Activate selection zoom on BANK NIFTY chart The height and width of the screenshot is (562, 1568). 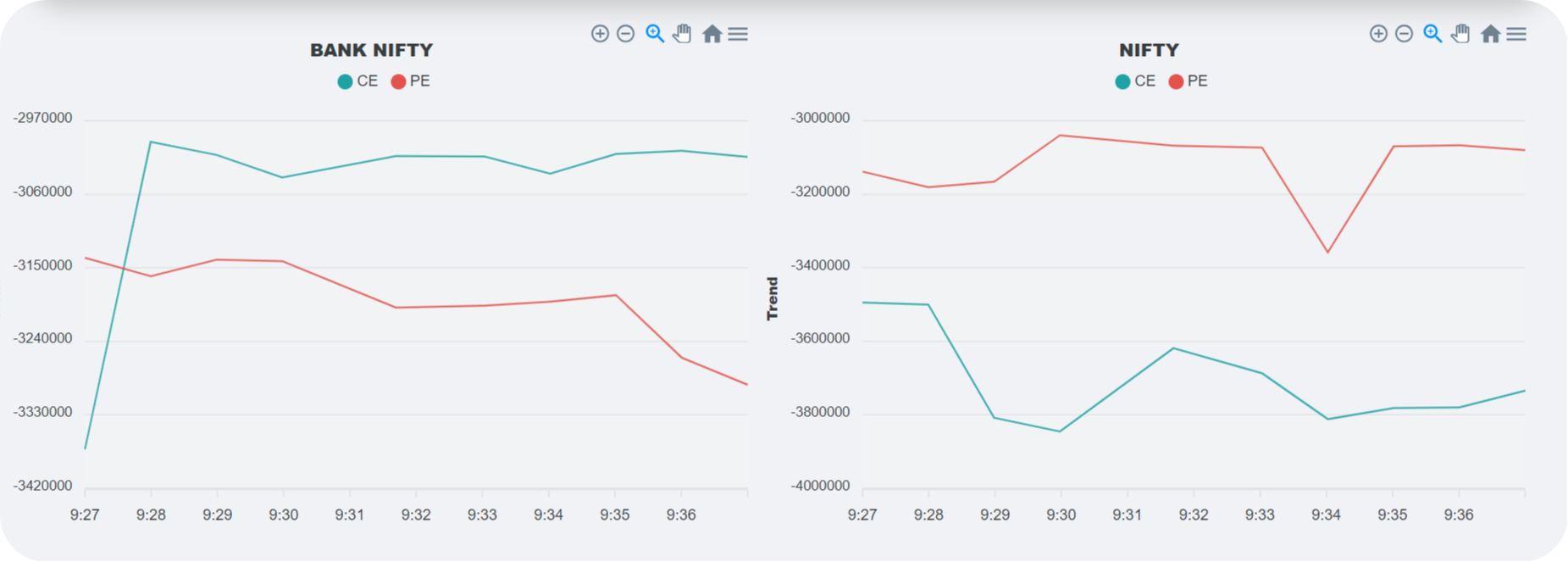(x=655, y=34)
